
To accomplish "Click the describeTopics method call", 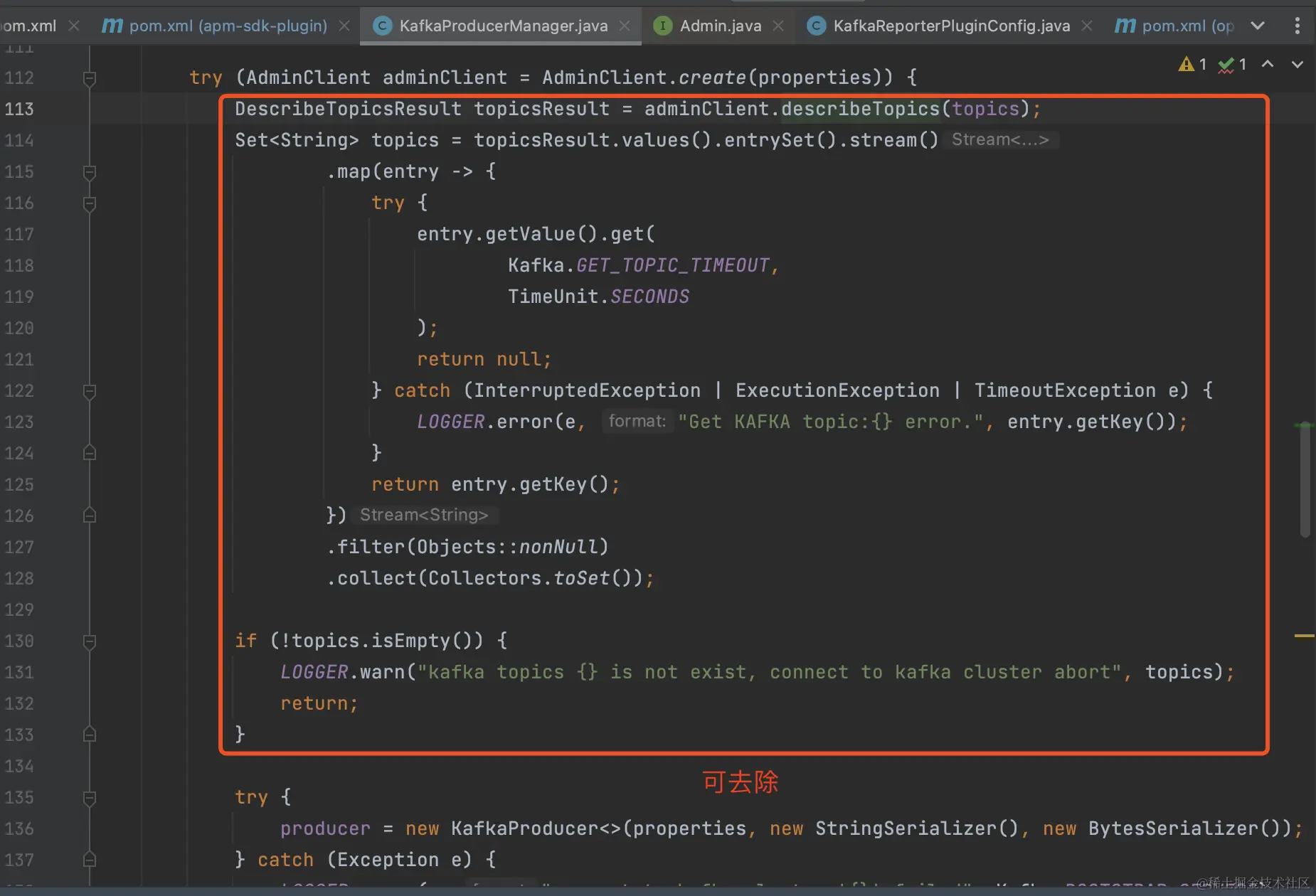I will click(861, 109).
